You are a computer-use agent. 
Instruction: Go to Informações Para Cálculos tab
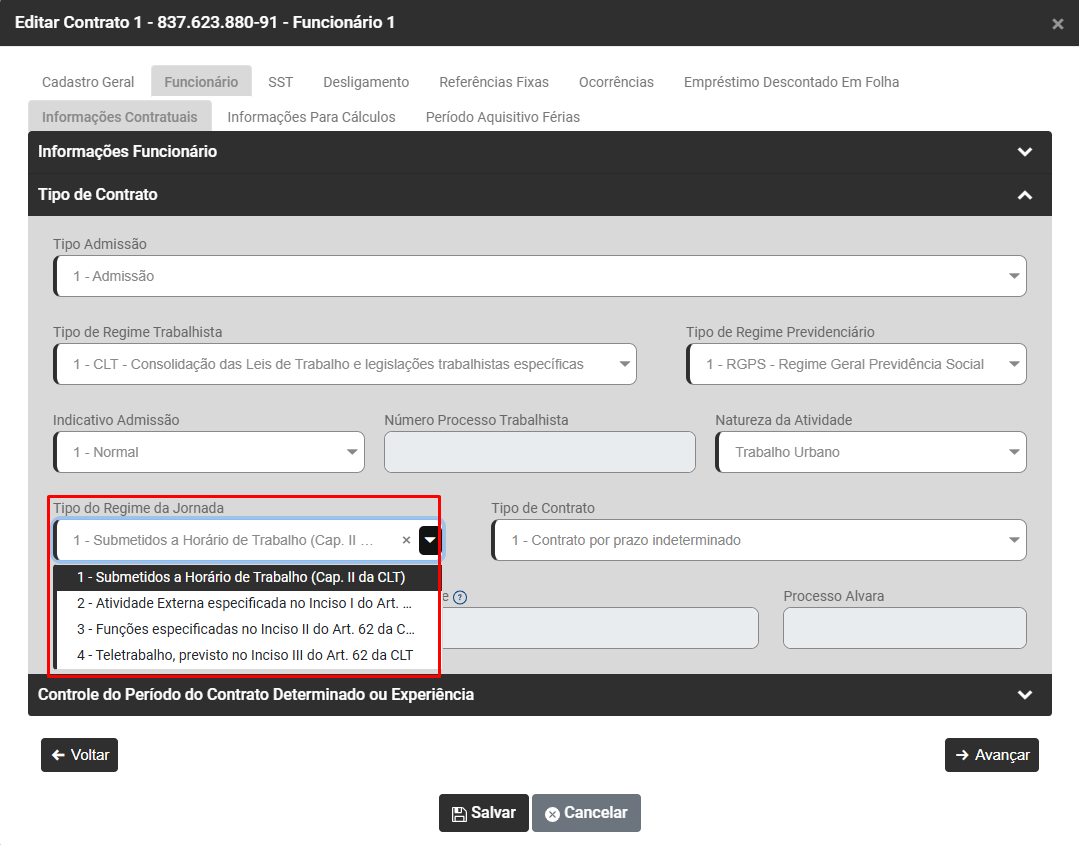pos(311,117)
